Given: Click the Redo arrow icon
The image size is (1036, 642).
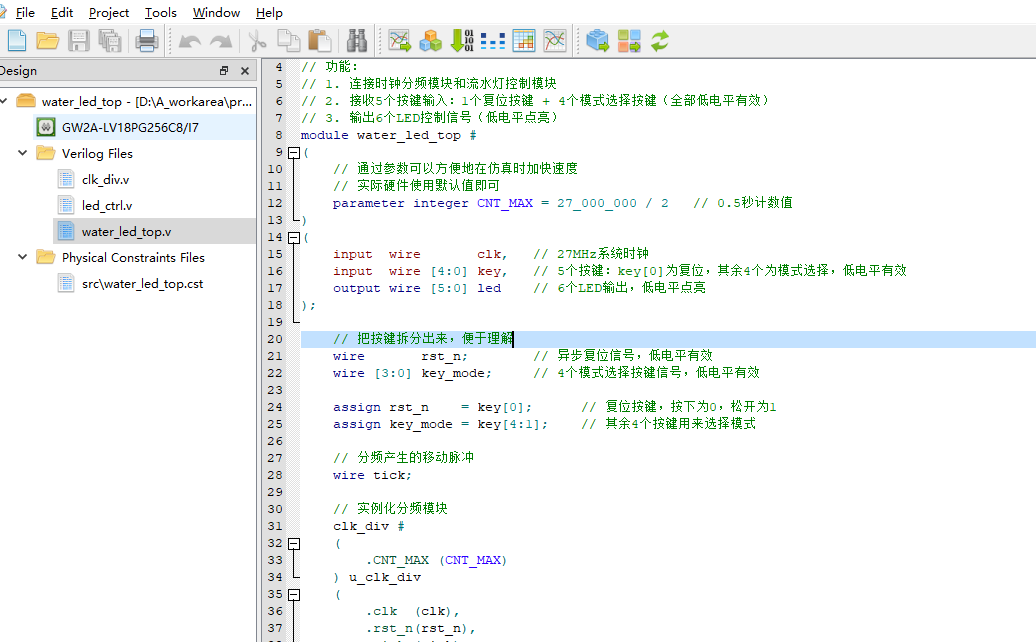Looking at the screenshot, I should point(221,42).
